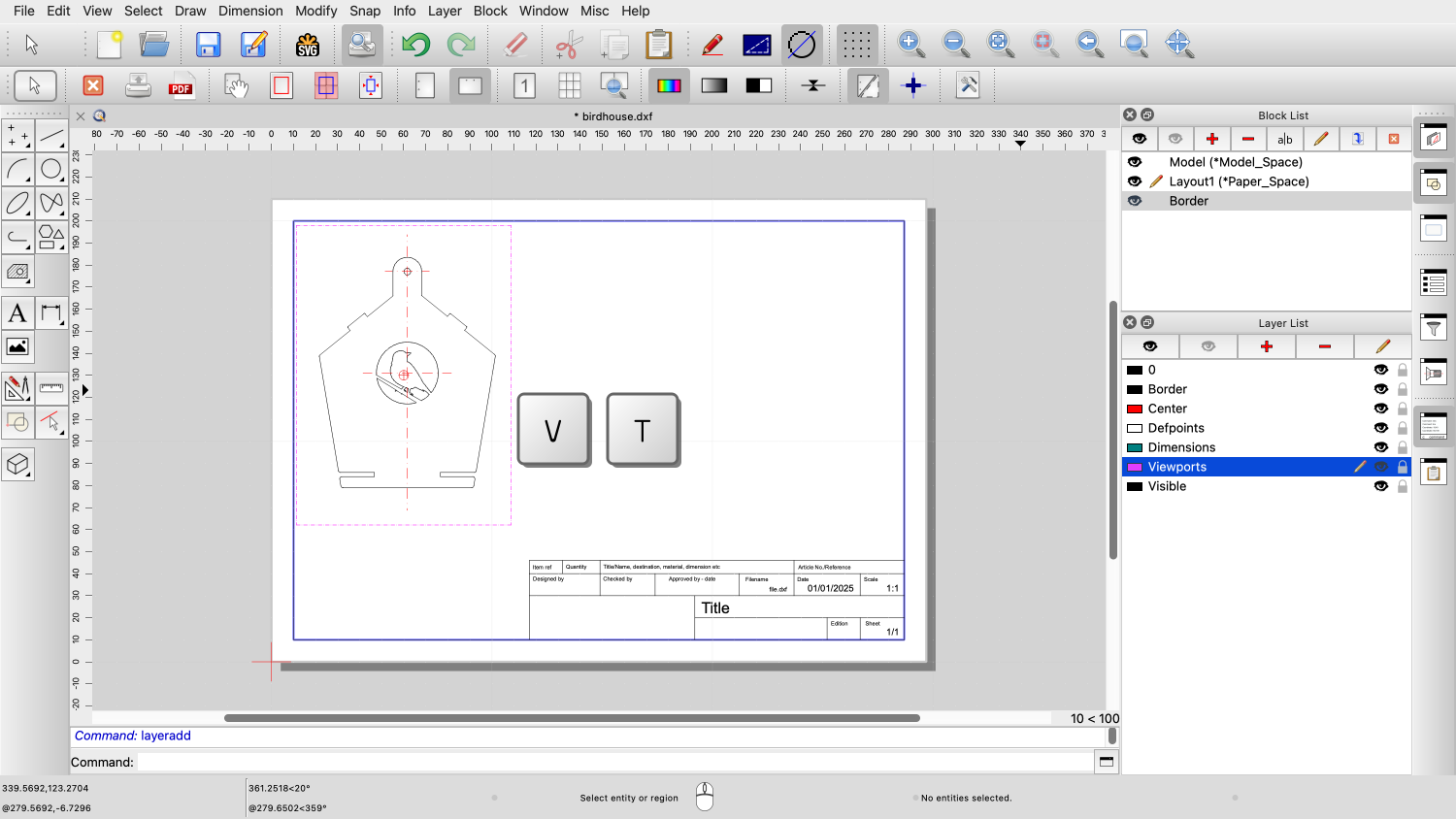The image size is (1456, 819).
Task: Click the Save drawing icon
Action: 208,45
